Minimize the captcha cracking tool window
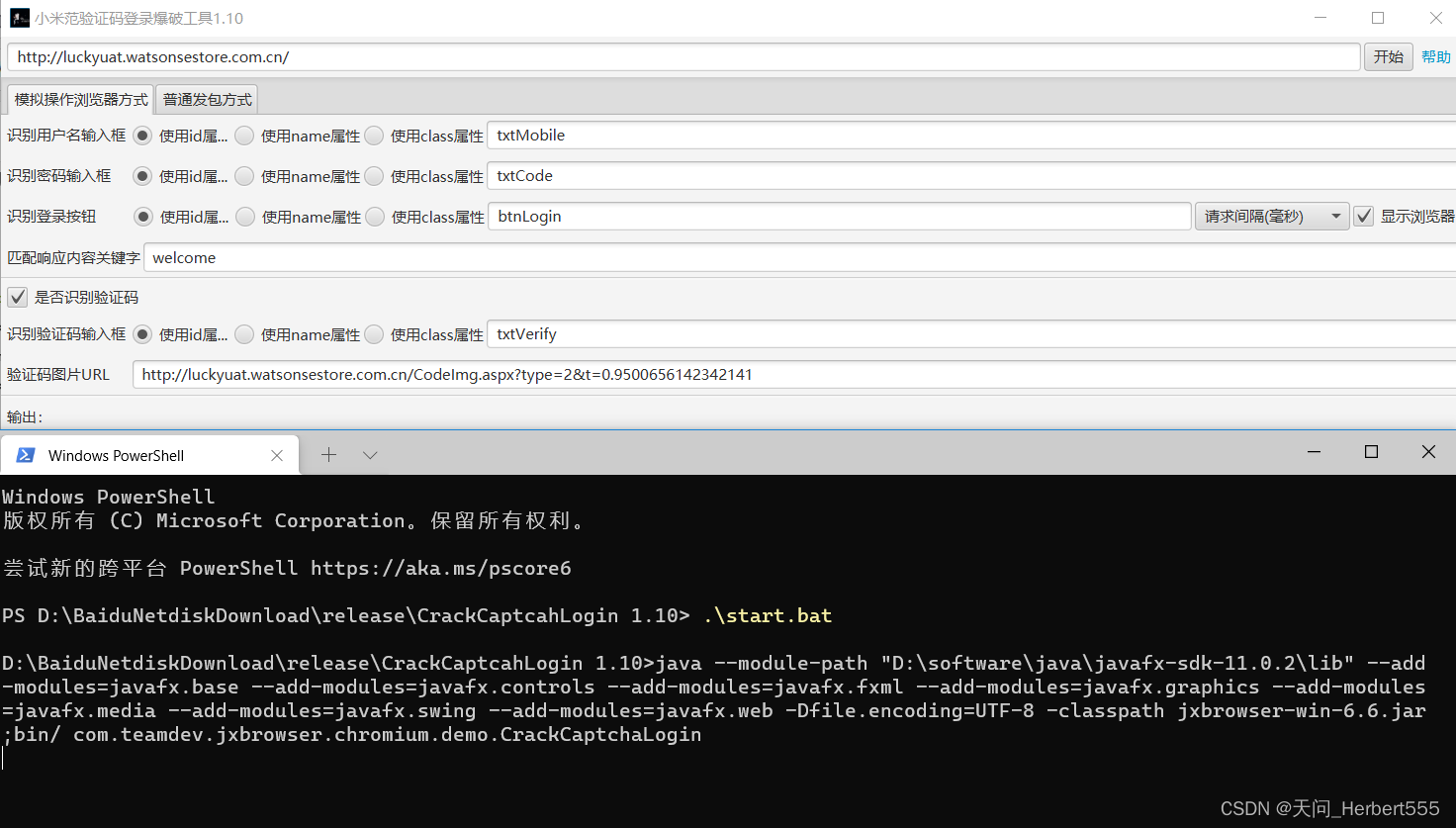The height and width of the screenshot is (828, 1456). tap(1320, 18)
